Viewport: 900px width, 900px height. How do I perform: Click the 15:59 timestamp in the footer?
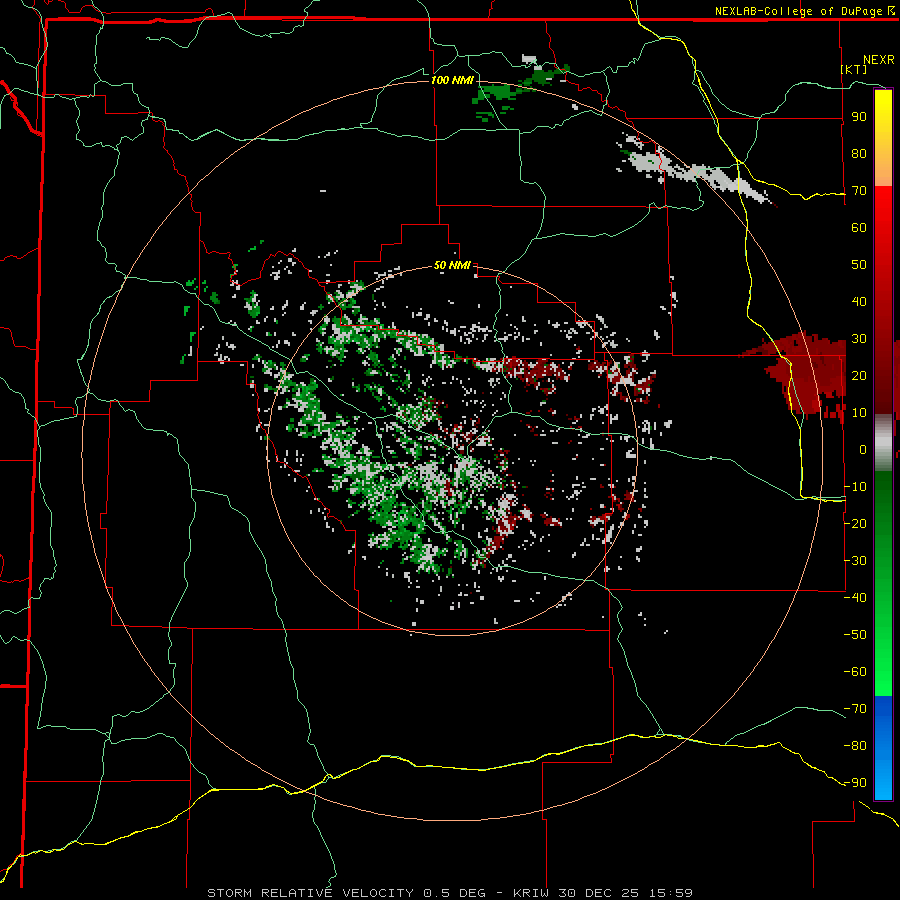click(671, 893)
